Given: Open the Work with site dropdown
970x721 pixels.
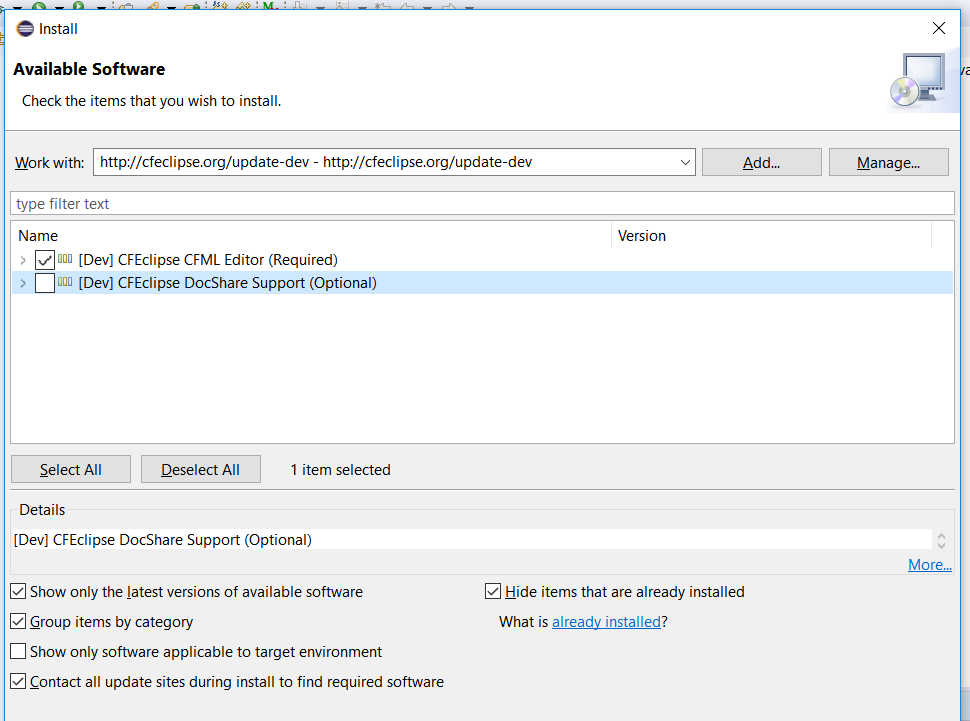Looking at the screenshot, I should pyautogui.click(x=686, y=161).
